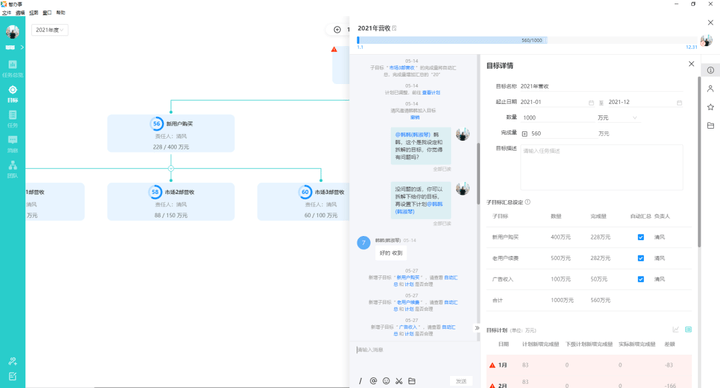This screenshot has height=388, width=720.
Task: Click the 56 progress ring on 新用户购买
Action: coord(157,124)
